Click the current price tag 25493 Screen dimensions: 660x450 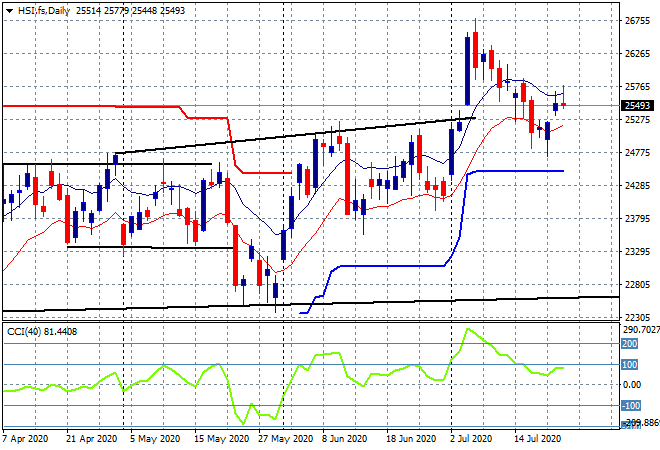pos(637,105)
